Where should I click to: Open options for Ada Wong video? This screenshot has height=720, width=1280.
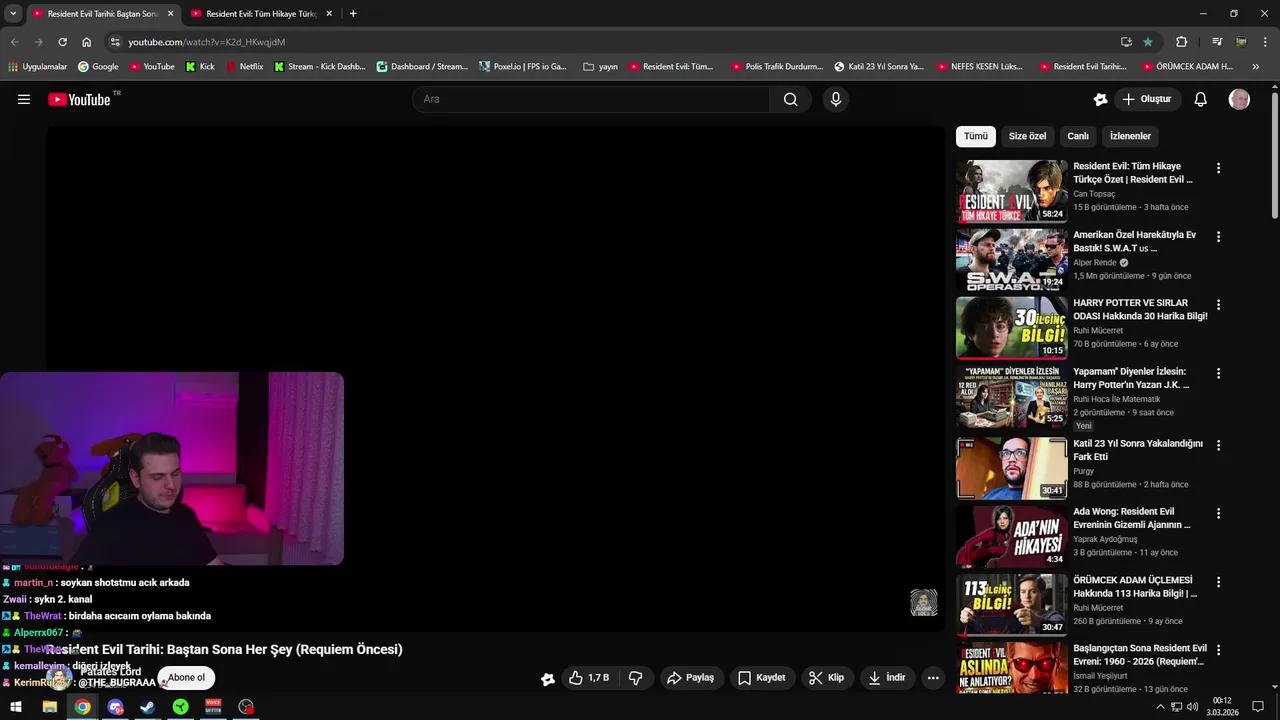point(1218,513)
